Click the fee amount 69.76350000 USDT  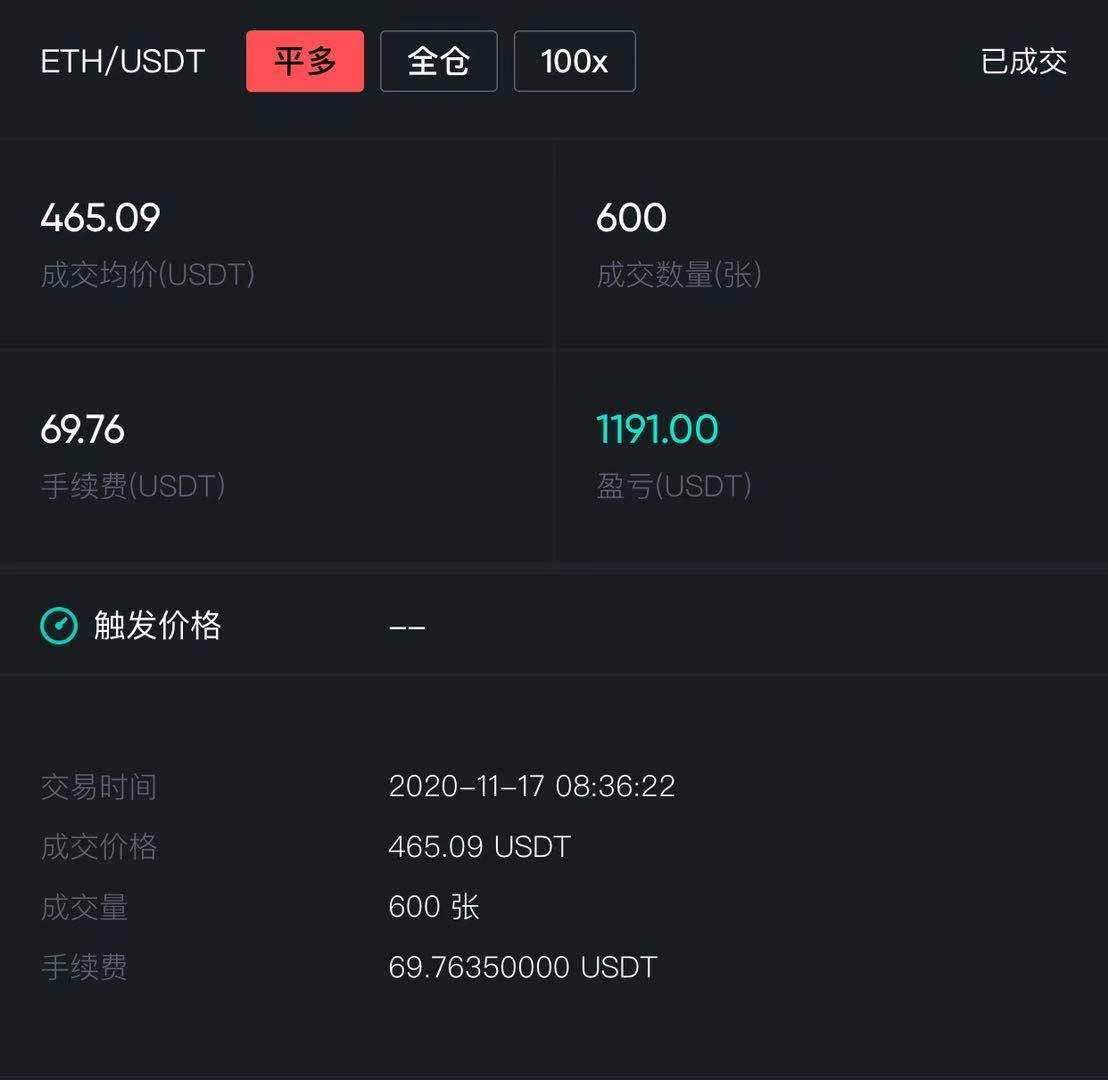[523, 967]
